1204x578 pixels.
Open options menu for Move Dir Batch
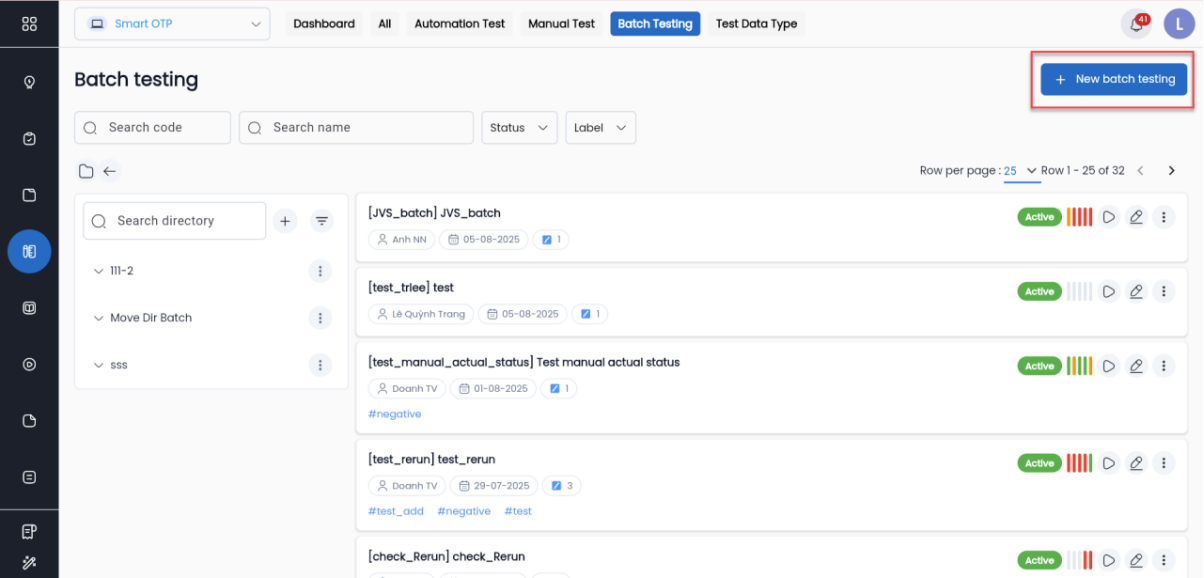pos(320,318)
